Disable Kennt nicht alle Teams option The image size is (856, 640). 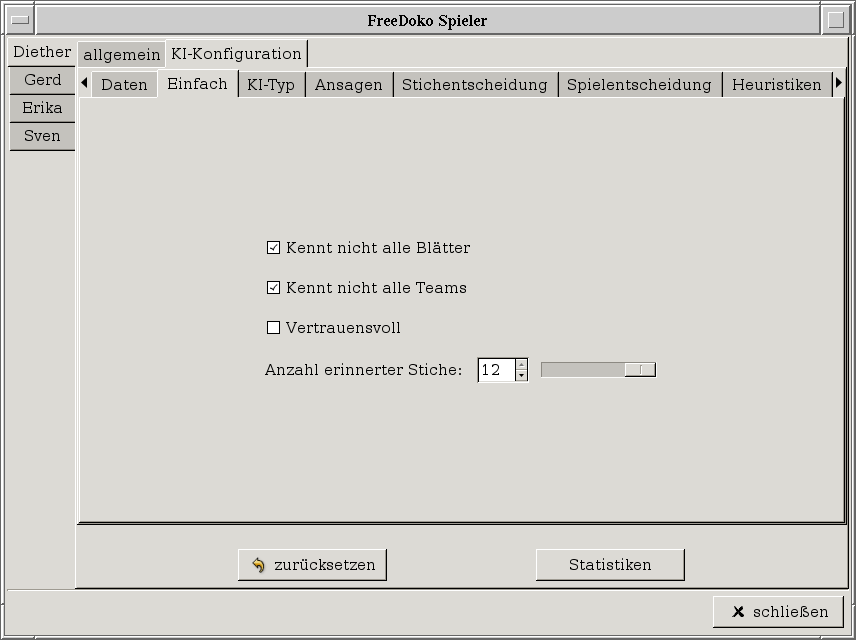[x=273, y=288]
